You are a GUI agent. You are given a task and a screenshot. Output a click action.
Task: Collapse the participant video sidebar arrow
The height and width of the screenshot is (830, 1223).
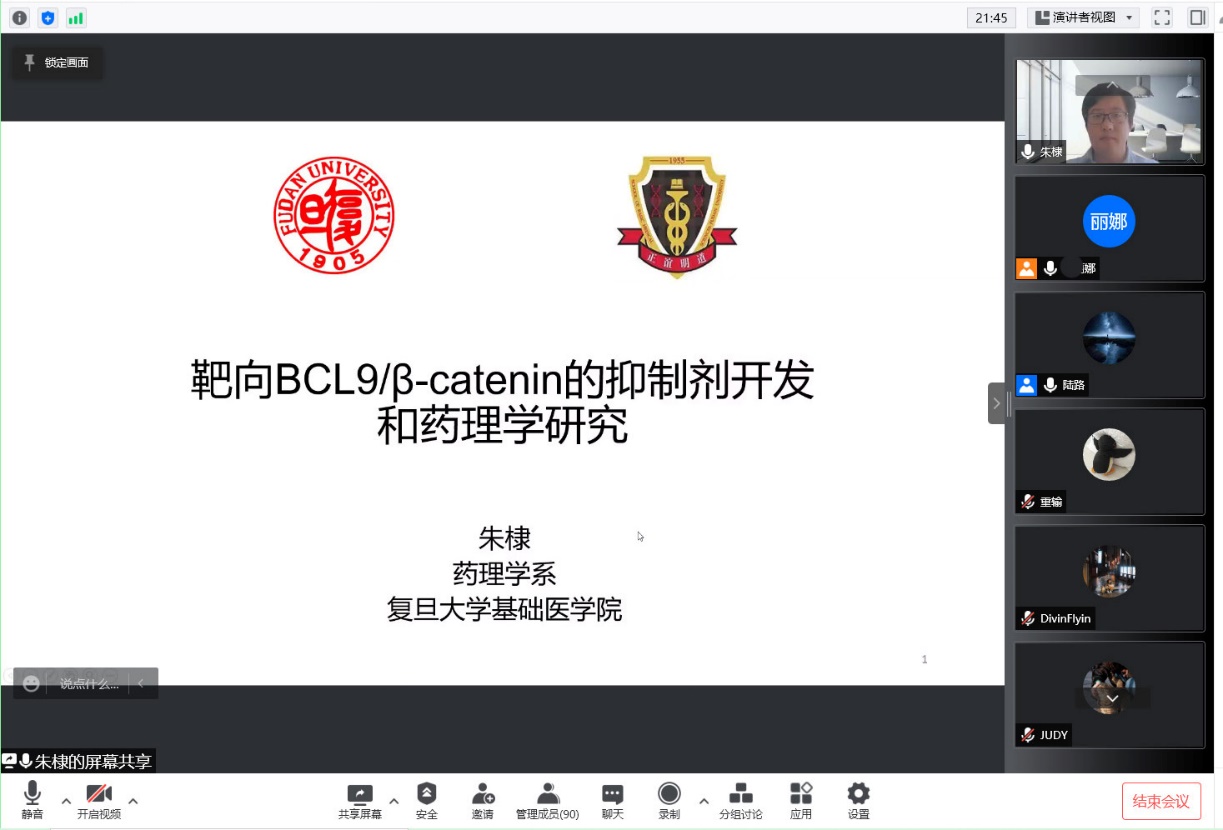996,404
